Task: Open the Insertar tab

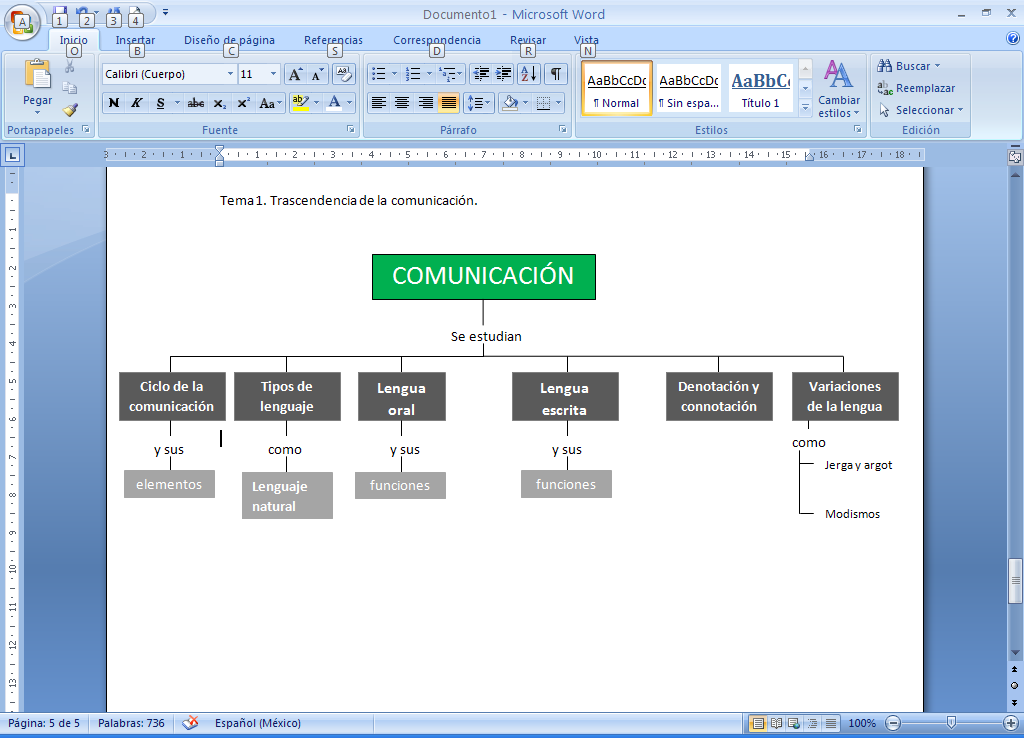Action: [135, 40]
